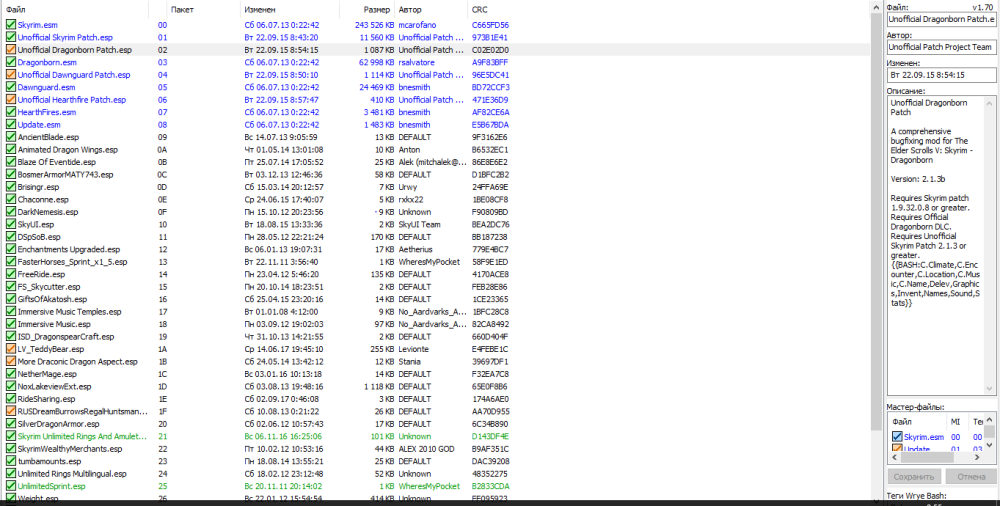
Task: Edit the Автор input field
Action: coord(941,47)
